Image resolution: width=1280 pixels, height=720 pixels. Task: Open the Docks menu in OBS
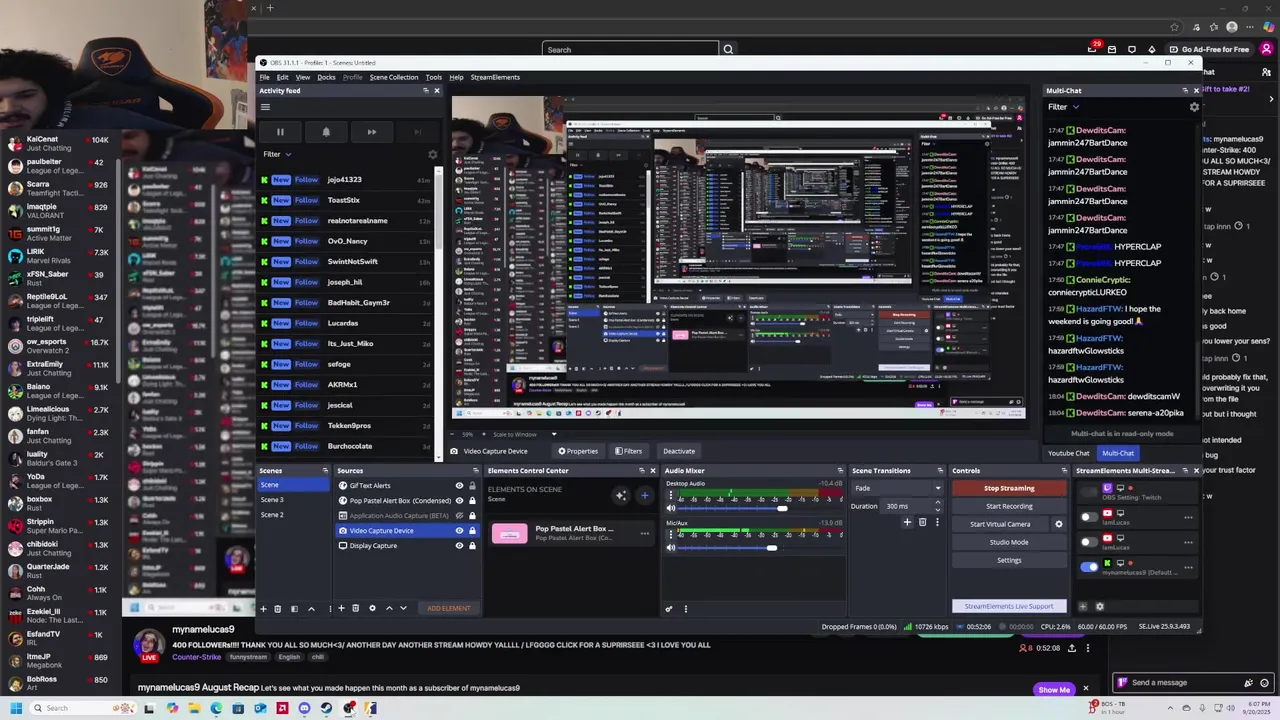[326, 77]
